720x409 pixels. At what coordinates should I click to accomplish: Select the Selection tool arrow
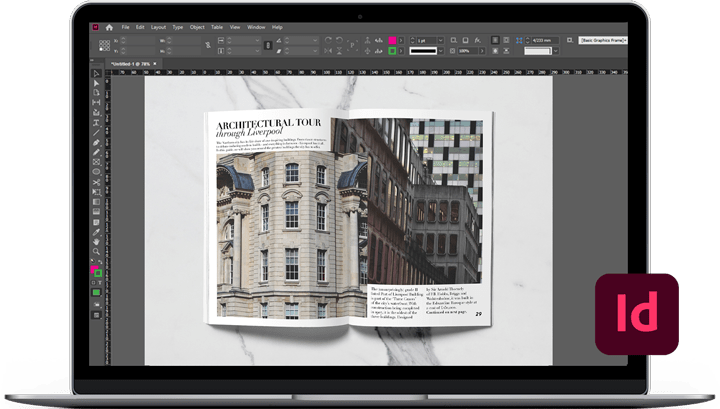click(x=96, y=73)
